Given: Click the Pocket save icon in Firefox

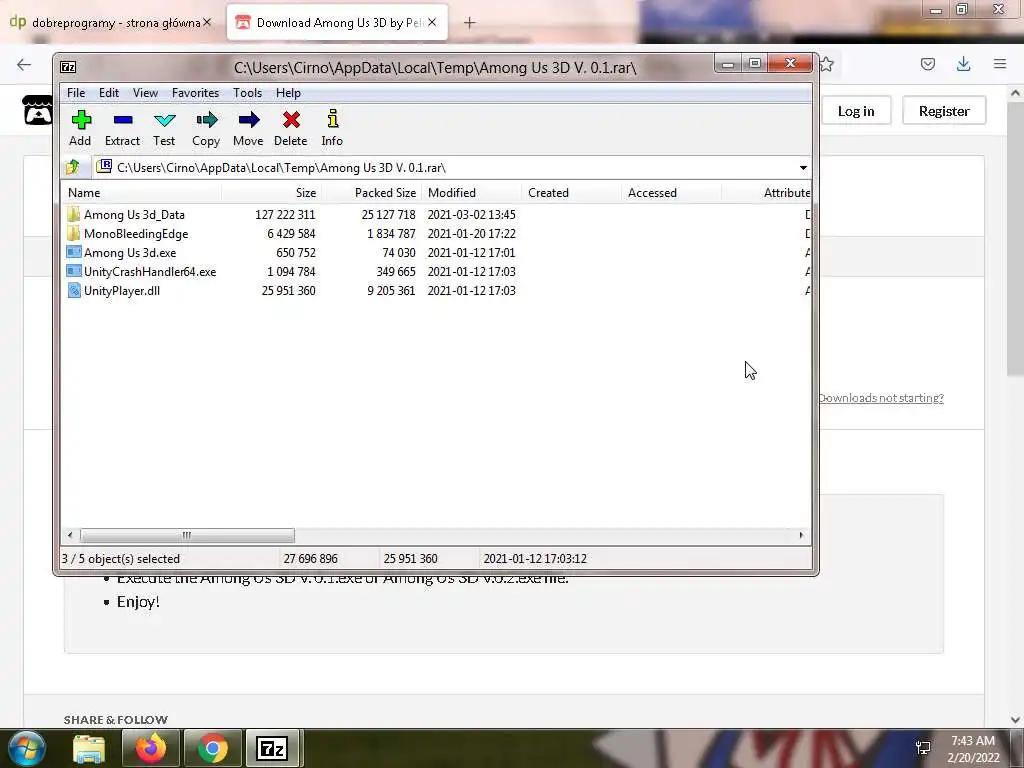Looking at the screenshot, I should [927, 64].
